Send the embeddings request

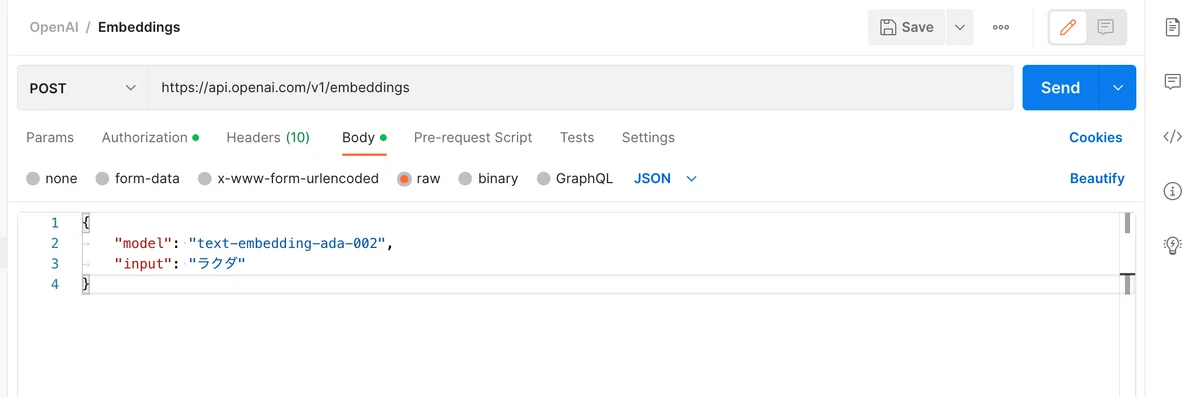coord(1060,88)
